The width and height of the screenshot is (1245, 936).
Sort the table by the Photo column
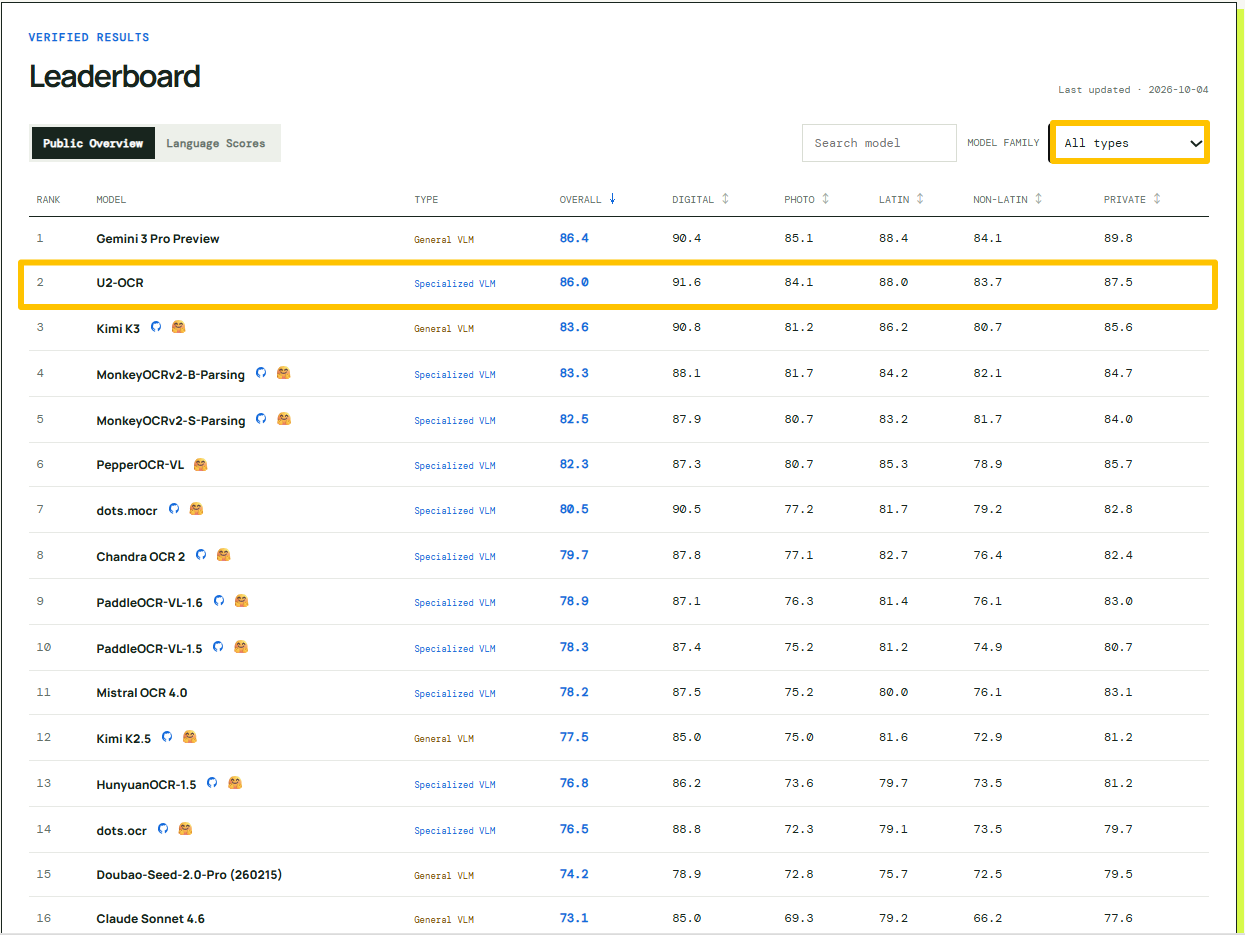coord(807,199)
